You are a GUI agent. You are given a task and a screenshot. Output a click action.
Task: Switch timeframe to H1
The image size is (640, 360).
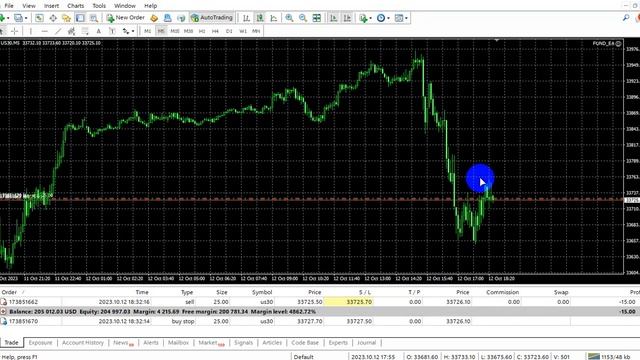tap(202, 31)
